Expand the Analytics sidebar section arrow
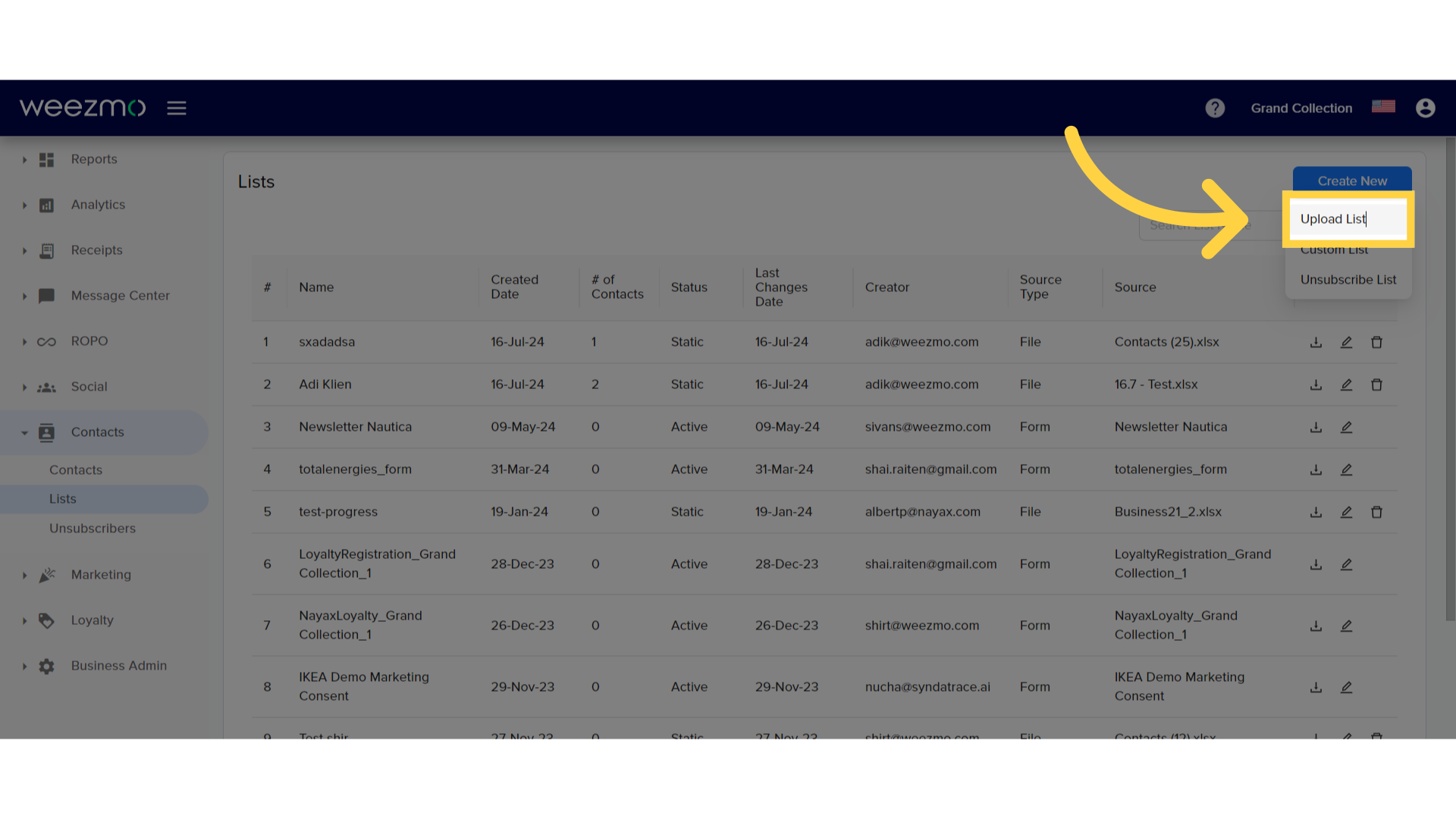The height and width of the screenshot is (819, 1456). click(24, 206)
